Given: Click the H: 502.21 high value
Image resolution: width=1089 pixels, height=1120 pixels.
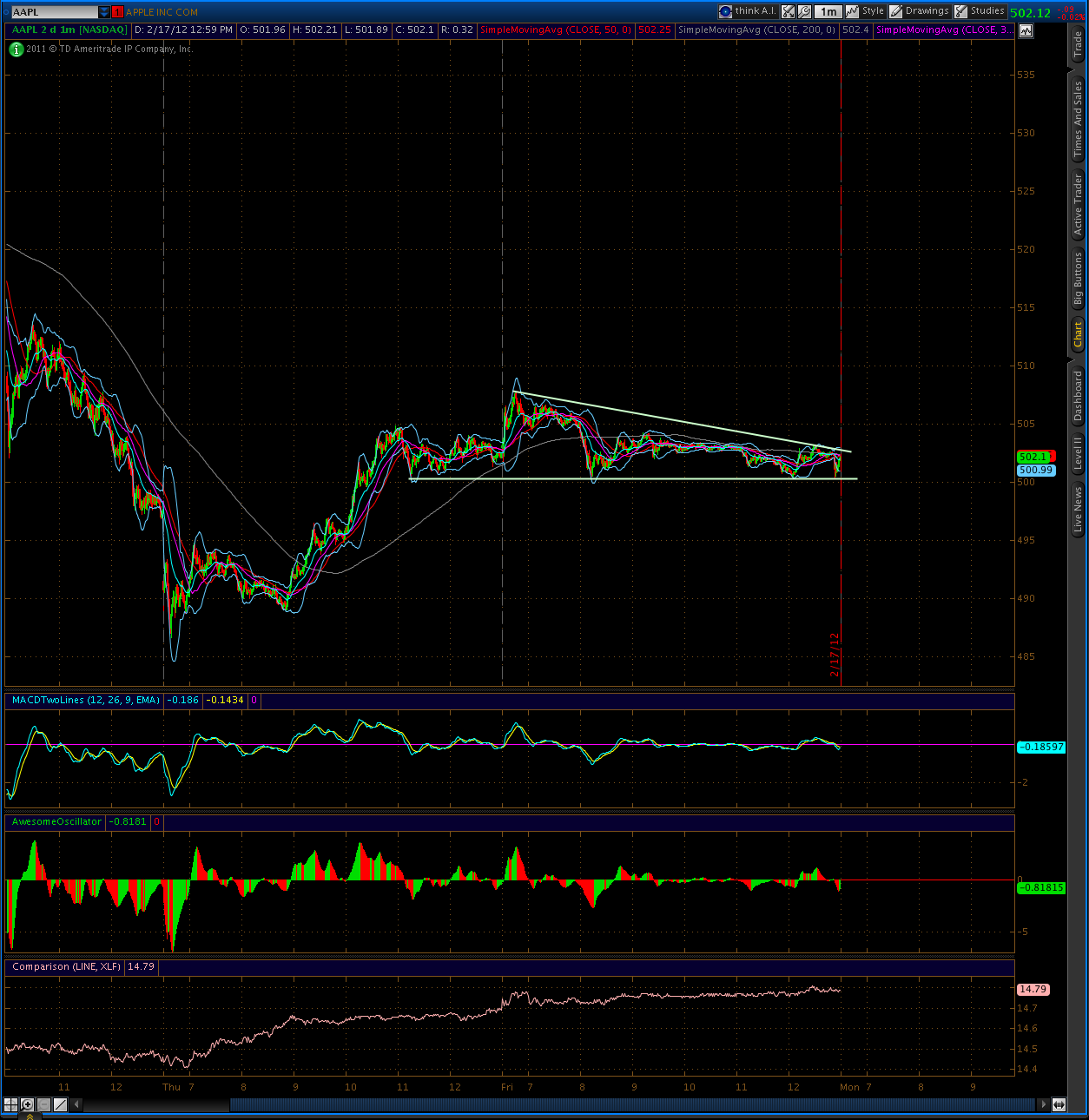Looking at the screenshot, I should (x=315, y=30).
